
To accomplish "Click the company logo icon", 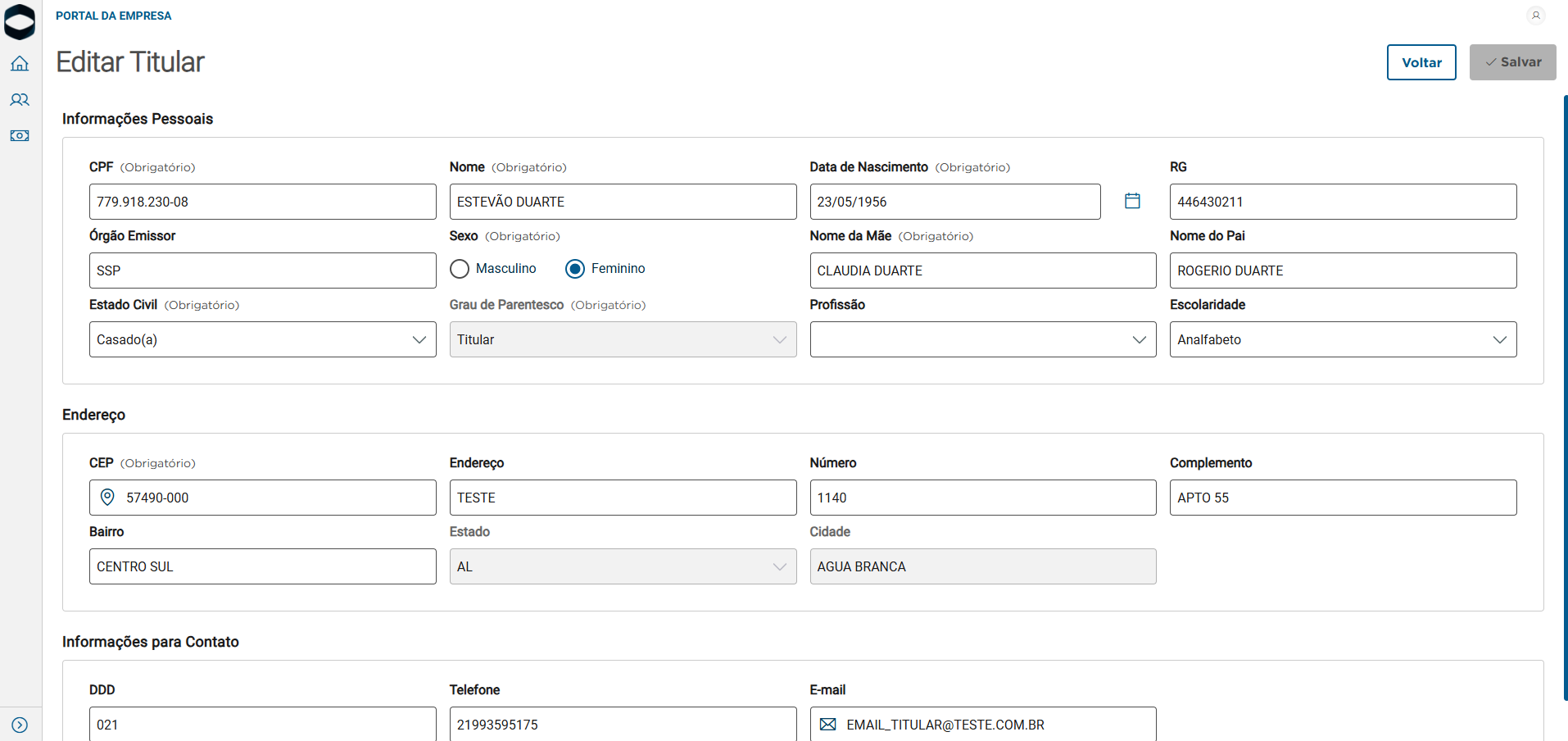I will pyautogui.click(x=20, y=22).
